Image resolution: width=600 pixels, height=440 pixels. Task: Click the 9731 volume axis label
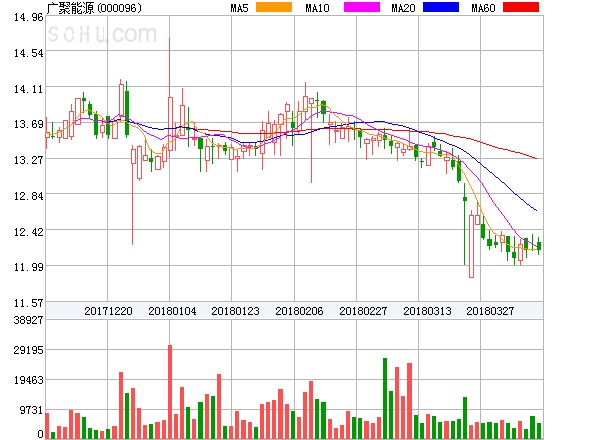(x=32, y=410)
